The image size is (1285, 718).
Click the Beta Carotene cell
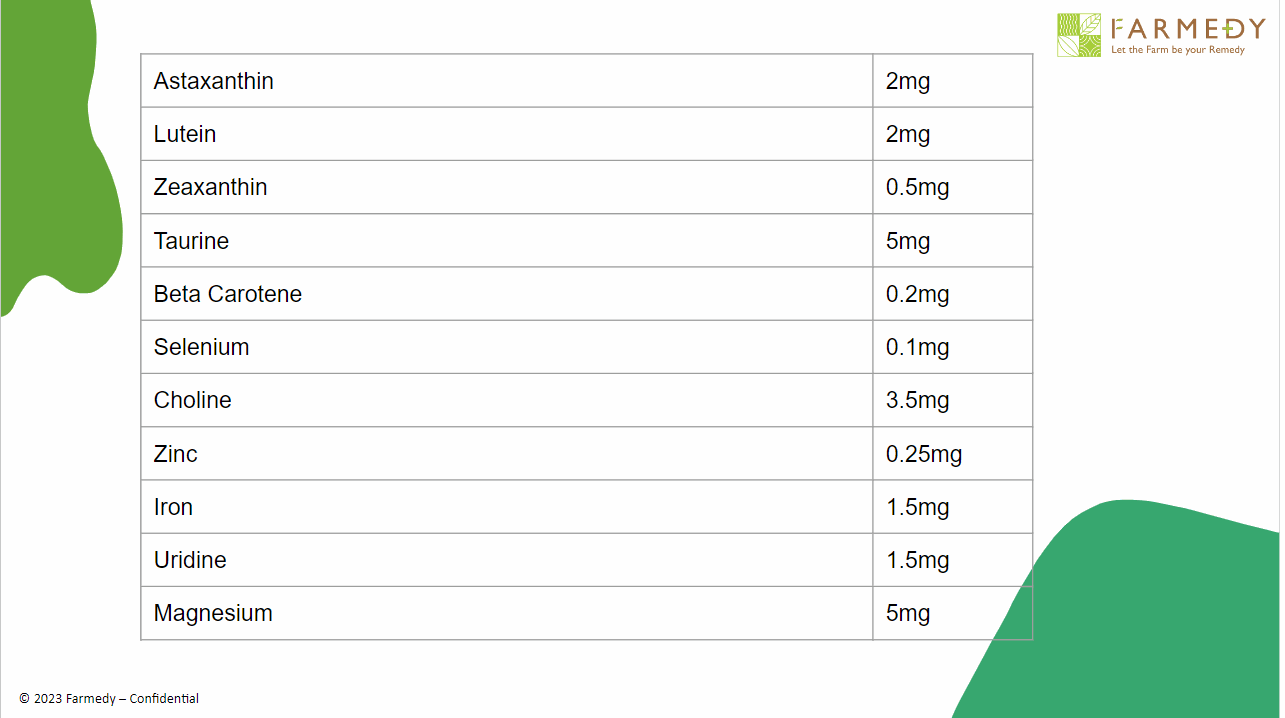point(228,294)
